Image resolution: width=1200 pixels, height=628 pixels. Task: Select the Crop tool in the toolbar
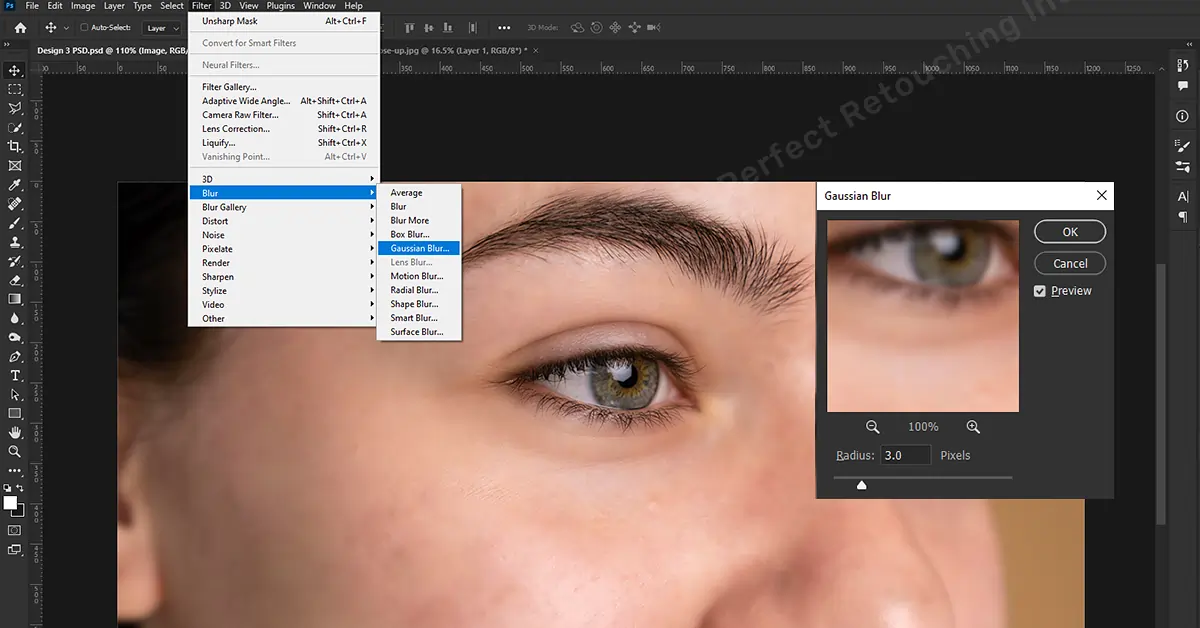(x=15, y=147)
